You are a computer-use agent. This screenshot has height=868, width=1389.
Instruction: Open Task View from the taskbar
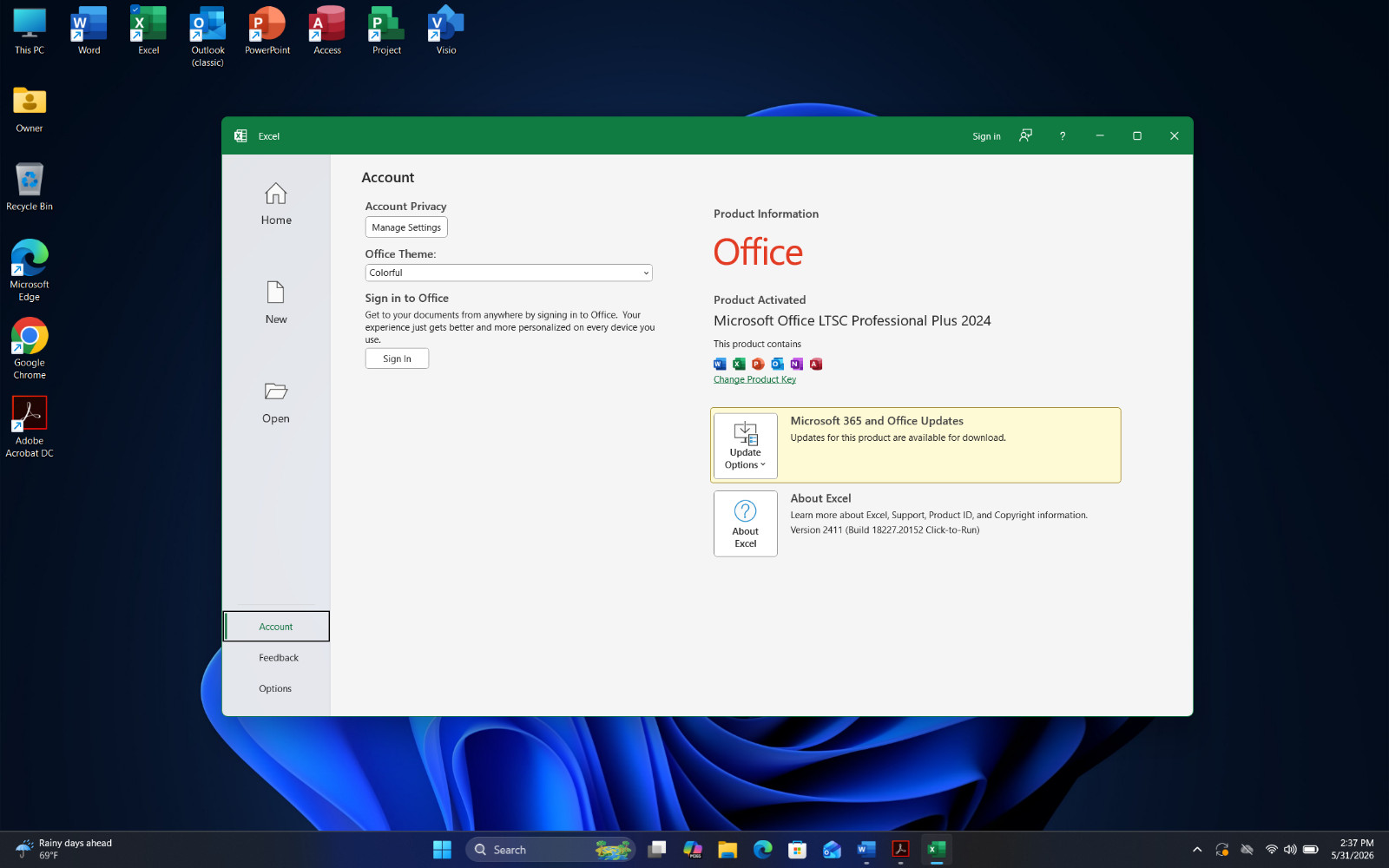pyautogui.click(x=657, y=850)
